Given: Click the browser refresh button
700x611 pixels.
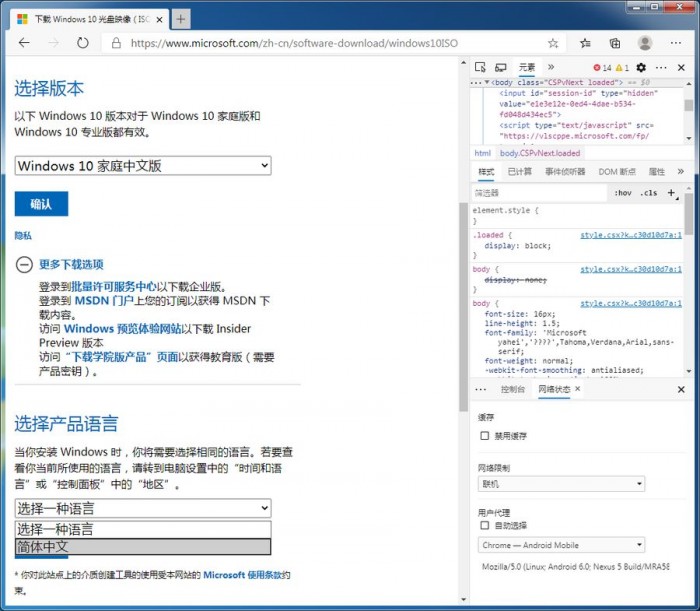Looking at the screenshot, I should 82,43.
